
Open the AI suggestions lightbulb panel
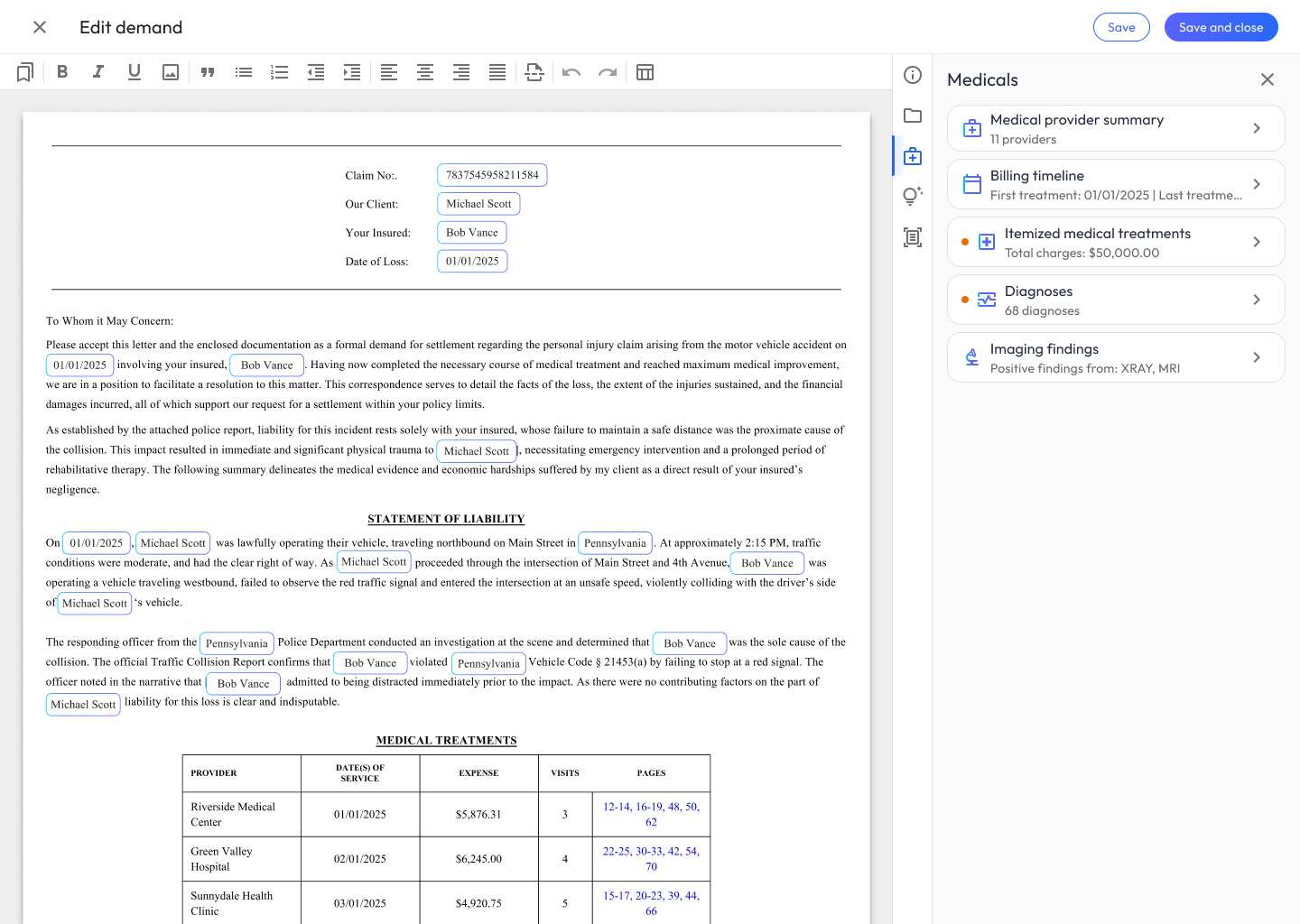coord(913,196)
